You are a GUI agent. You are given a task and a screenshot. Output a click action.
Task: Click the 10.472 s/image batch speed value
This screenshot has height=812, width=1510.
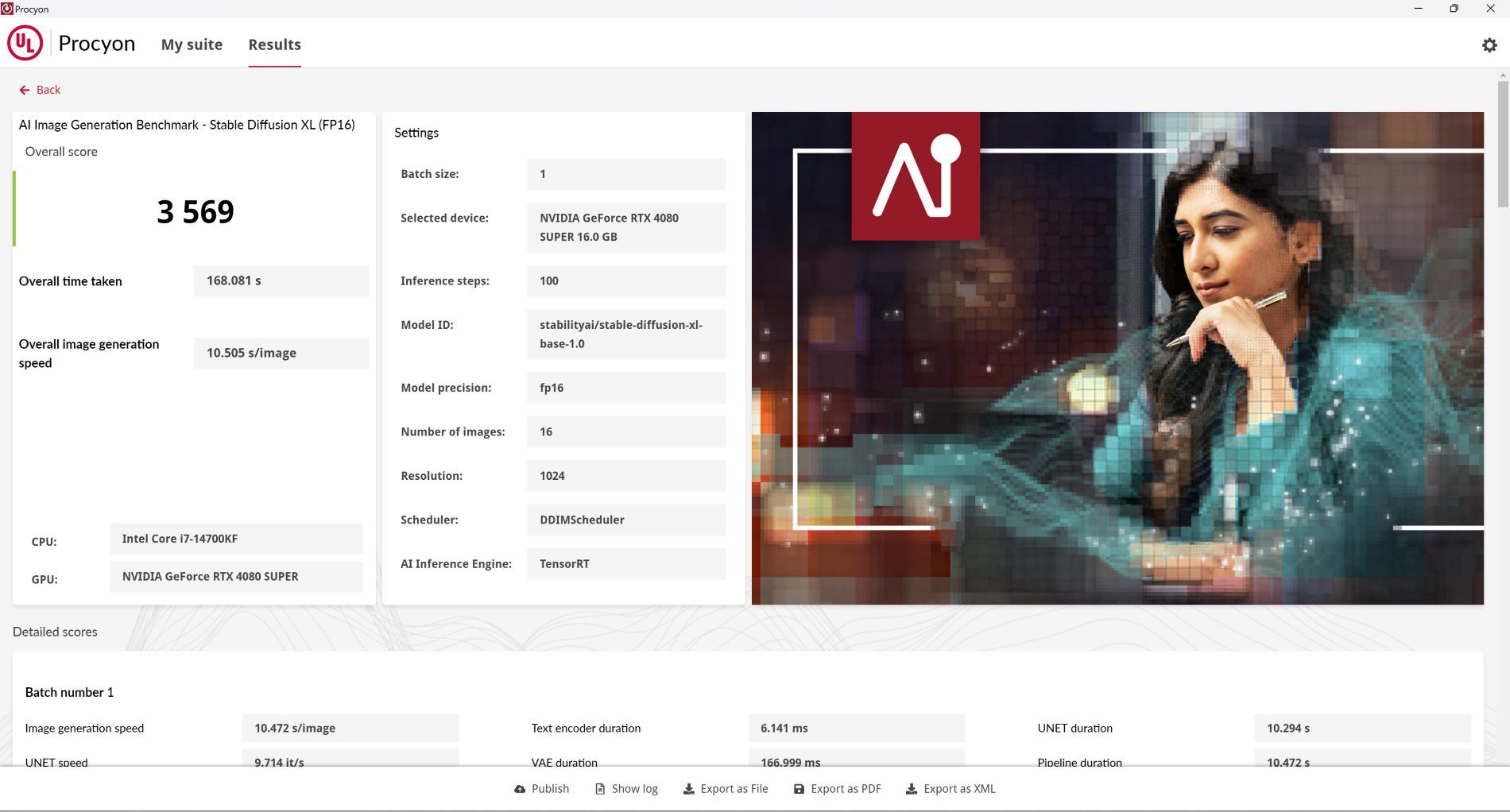350,728
